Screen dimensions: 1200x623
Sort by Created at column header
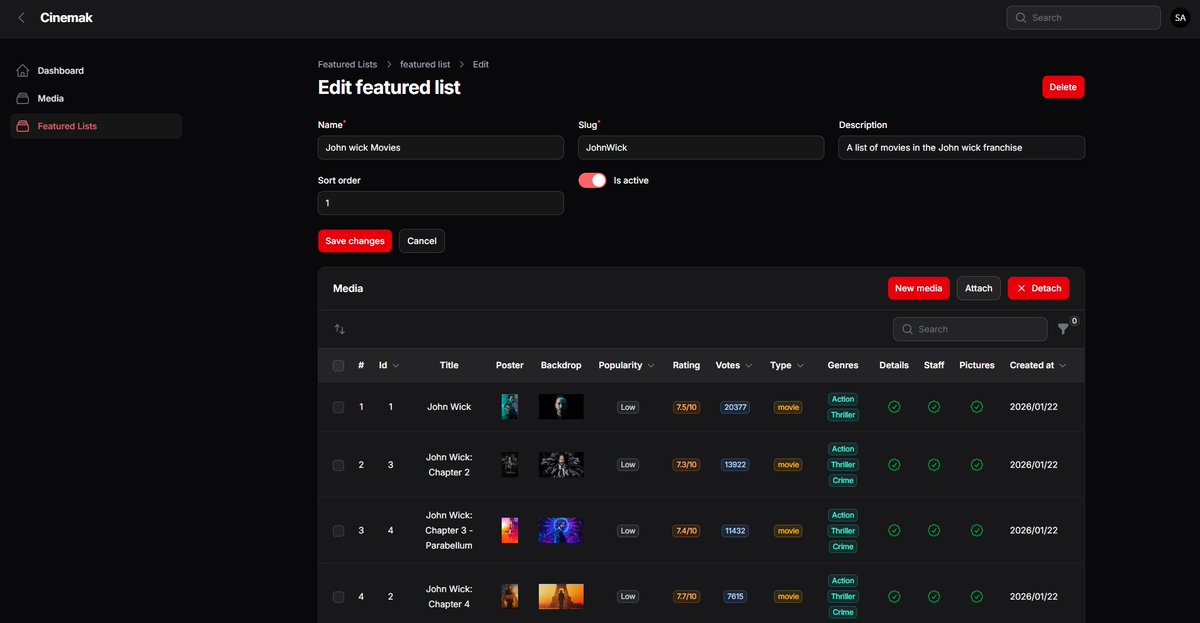pyautogui.click(x=1038, y=366)
